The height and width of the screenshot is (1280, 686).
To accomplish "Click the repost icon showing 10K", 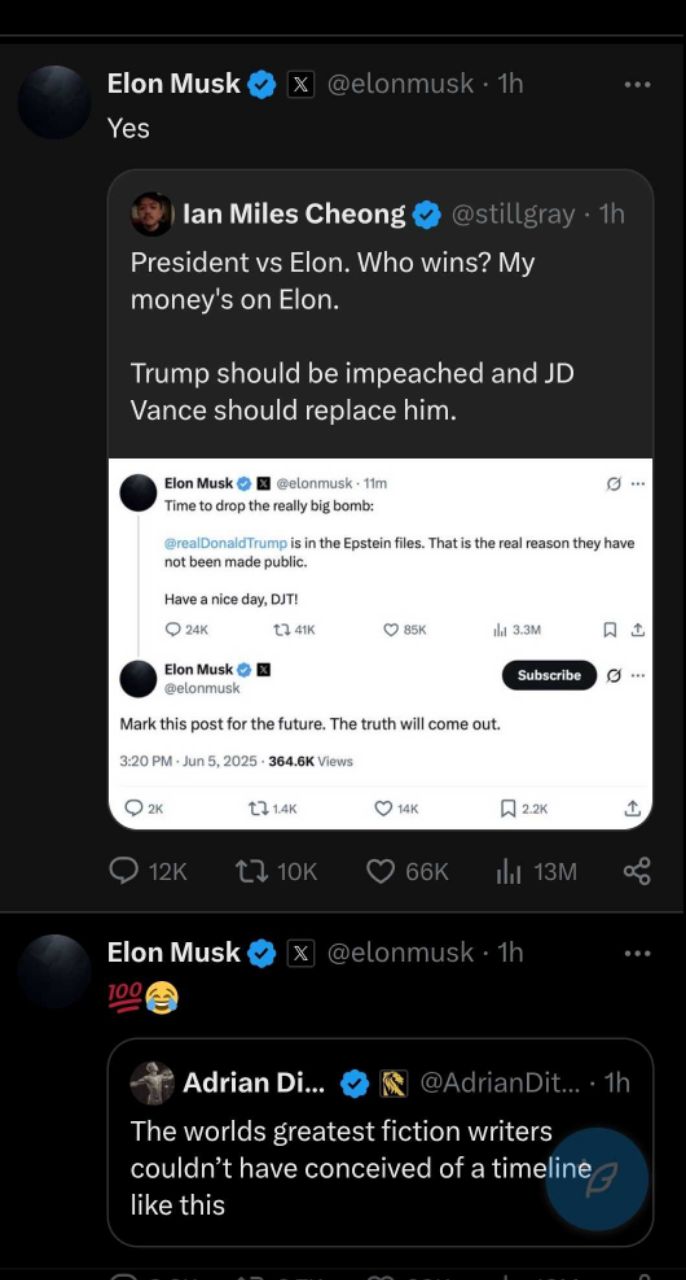I will (250, 871).
